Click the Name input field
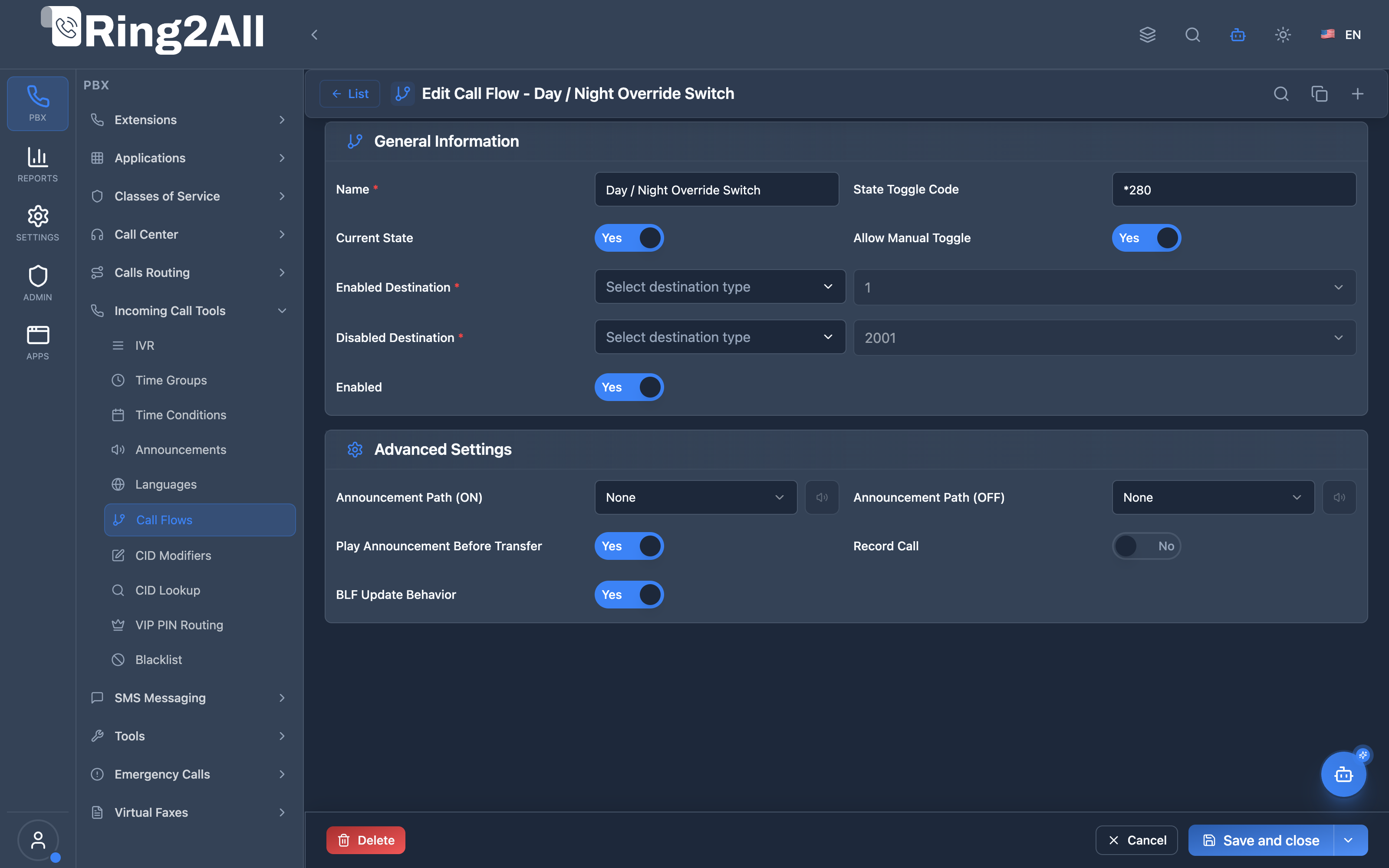The width and height of the screenshot is (1389, 868). [x=716, y=190]
